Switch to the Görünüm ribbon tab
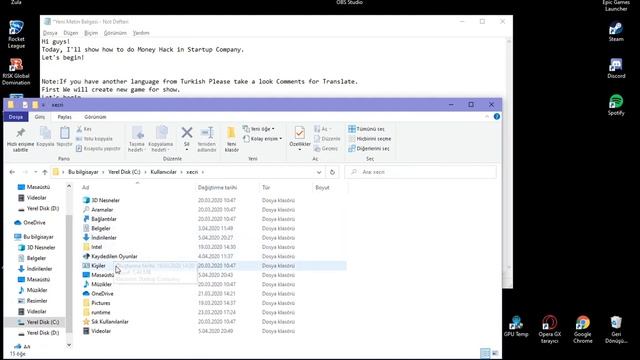 [95, 117]
